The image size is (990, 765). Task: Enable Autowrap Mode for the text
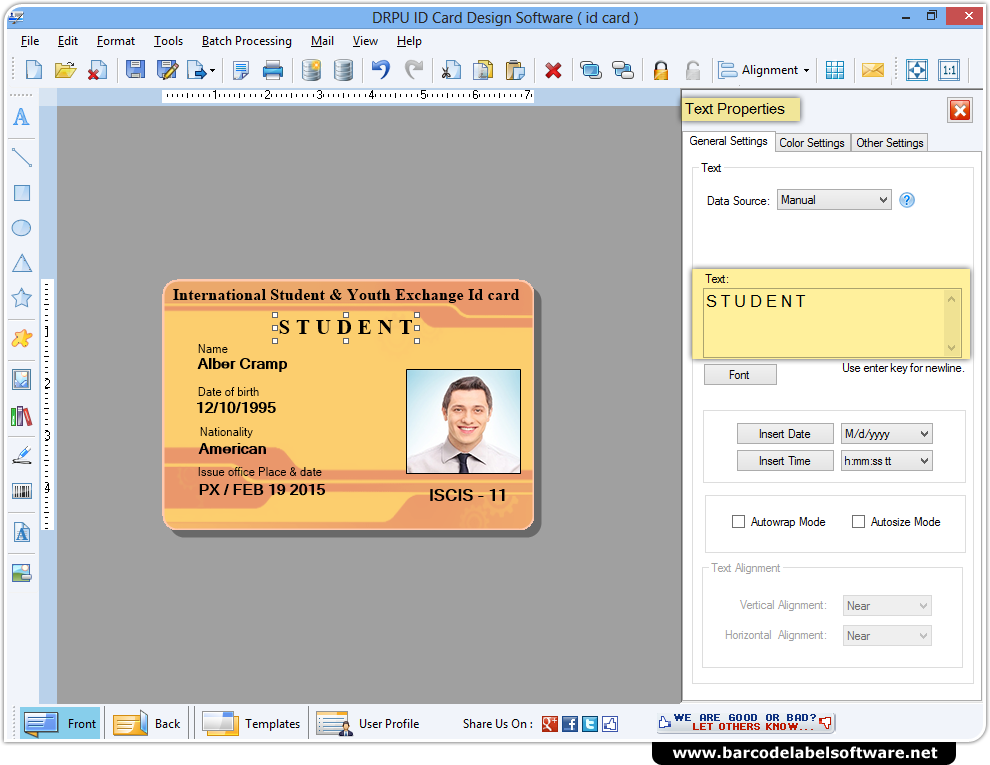click(x=738, y=521)
